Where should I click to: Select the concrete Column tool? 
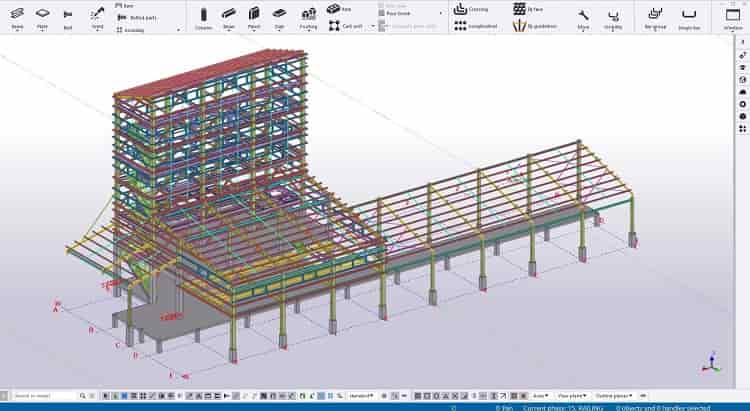point(203,17)
